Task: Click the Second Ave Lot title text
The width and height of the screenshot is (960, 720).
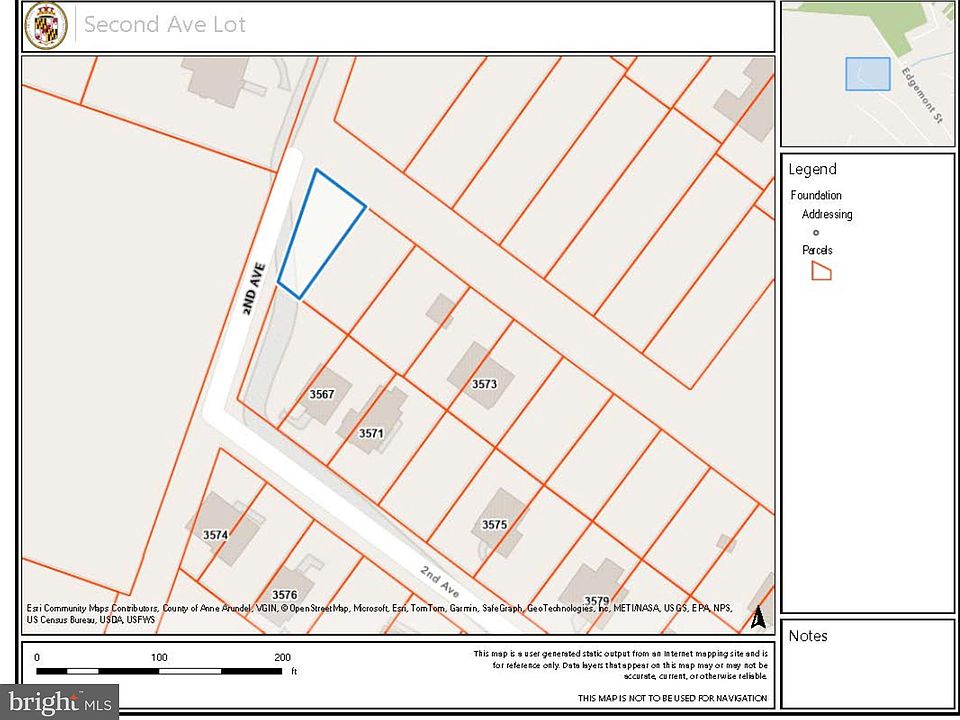Action: coord(165,25)
